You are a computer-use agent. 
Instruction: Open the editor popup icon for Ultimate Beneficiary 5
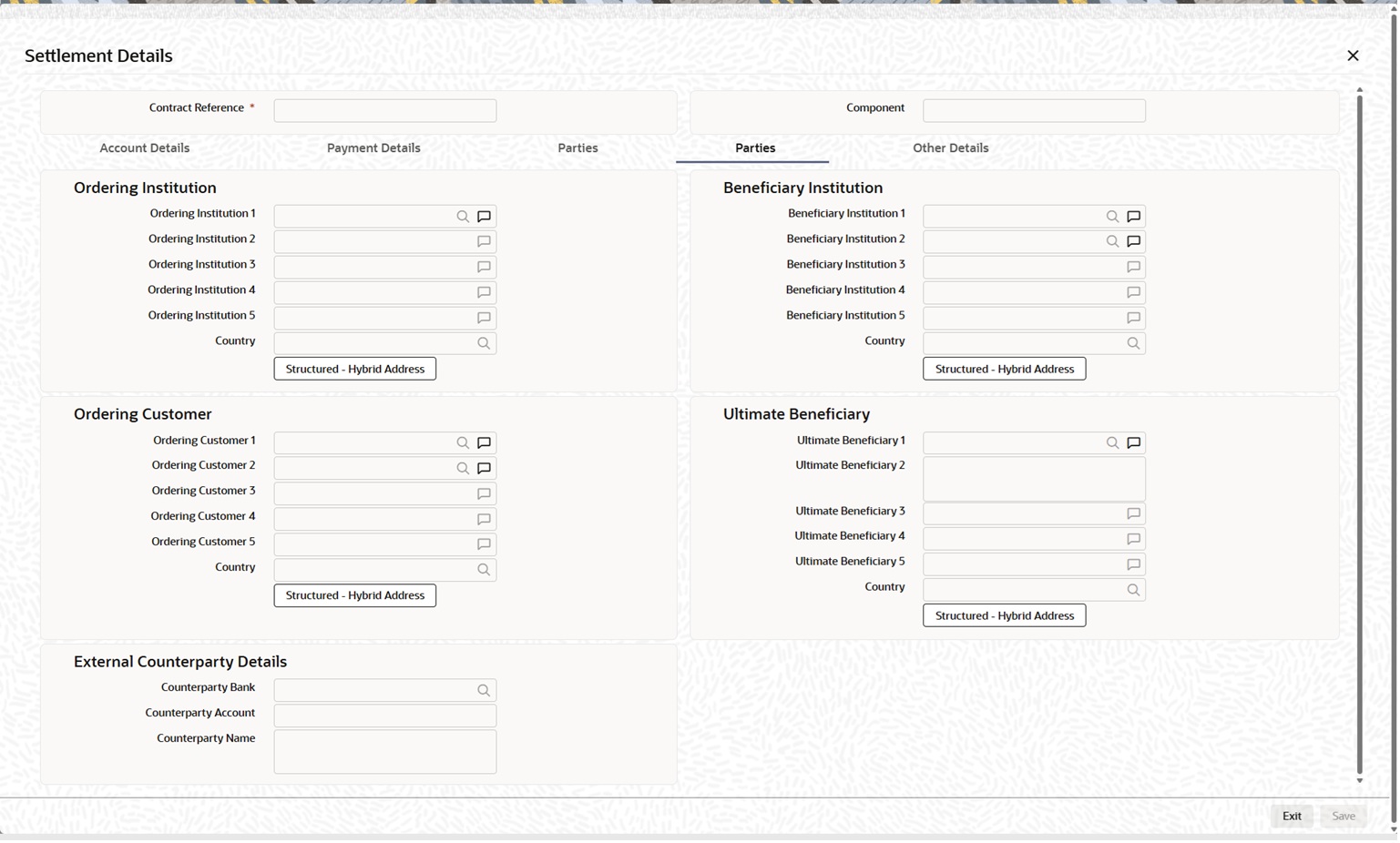[1134, 565]
